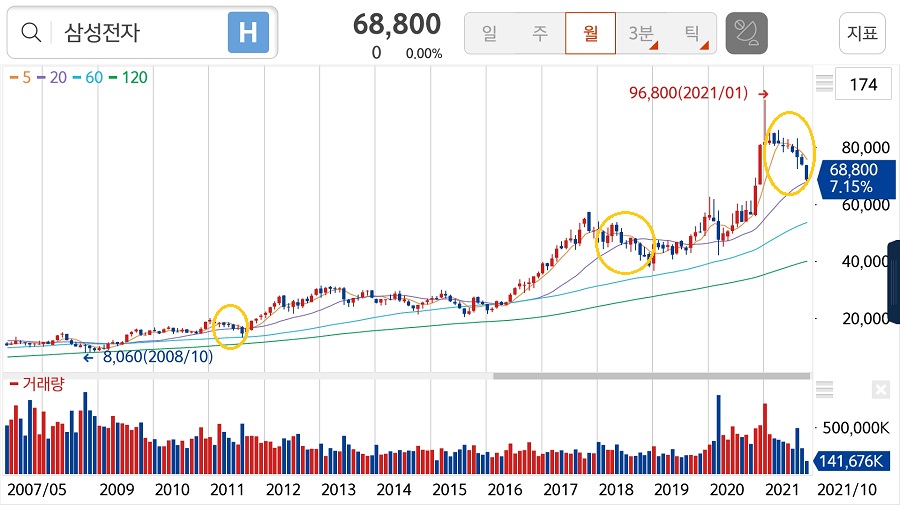Open the 3분 minute-interval dropdown
900x506 pixels.
click(641, 33)
